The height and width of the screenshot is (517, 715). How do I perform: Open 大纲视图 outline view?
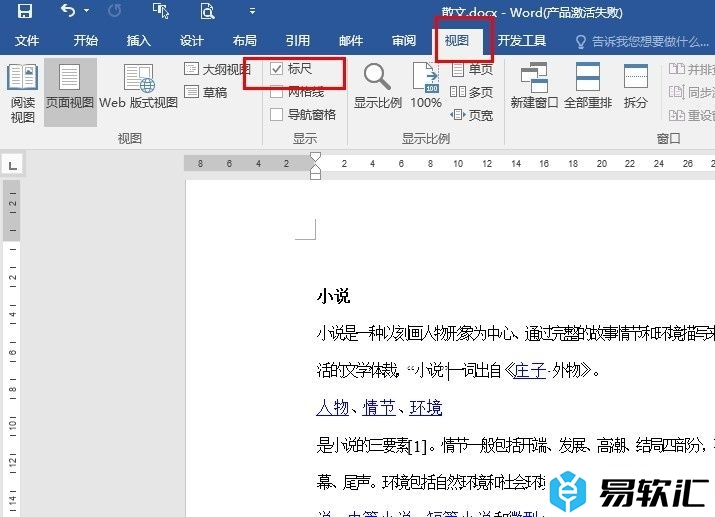(x=217, y=69)
